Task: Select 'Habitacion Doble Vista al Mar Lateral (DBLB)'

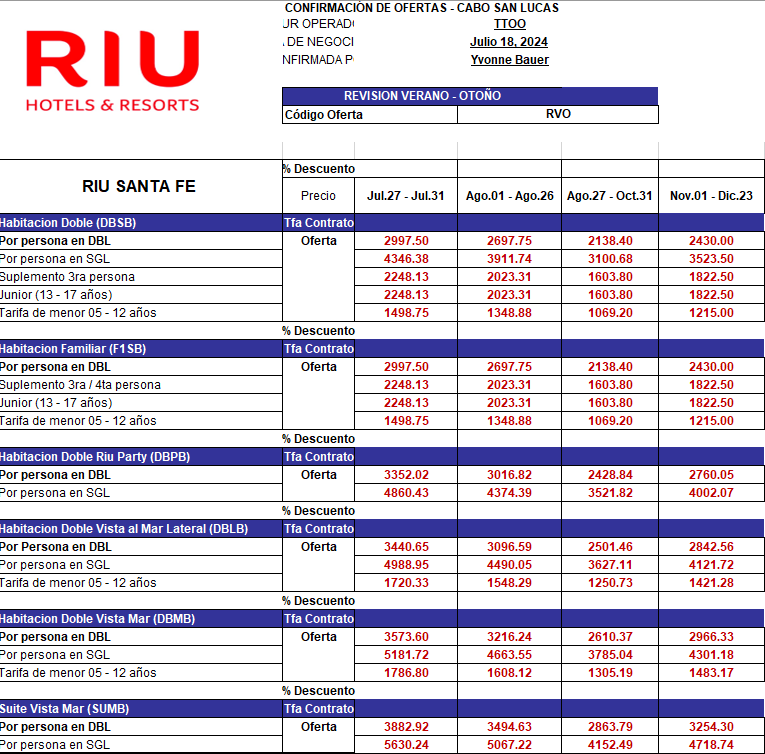Action: pos(141,529)
